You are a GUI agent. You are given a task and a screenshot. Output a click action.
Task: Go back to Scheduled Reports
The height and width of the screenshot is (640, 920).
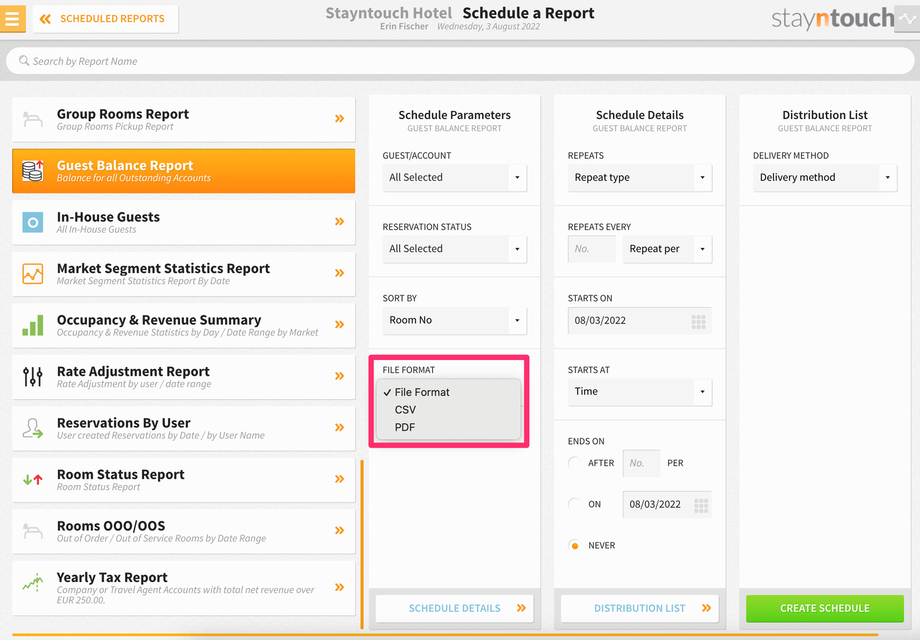click(106, 19)
